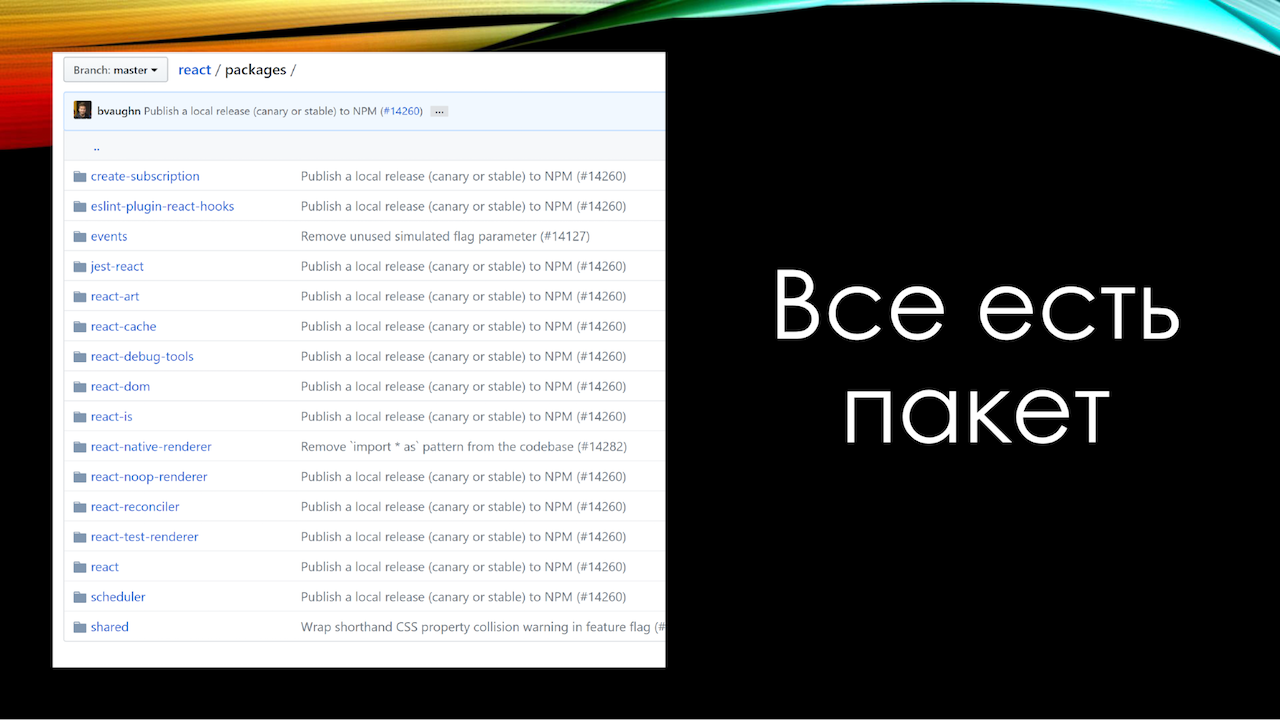Open the react-debug-tools folder
Viewport: 1280px width, 720px height.
(x=142, y=356)
